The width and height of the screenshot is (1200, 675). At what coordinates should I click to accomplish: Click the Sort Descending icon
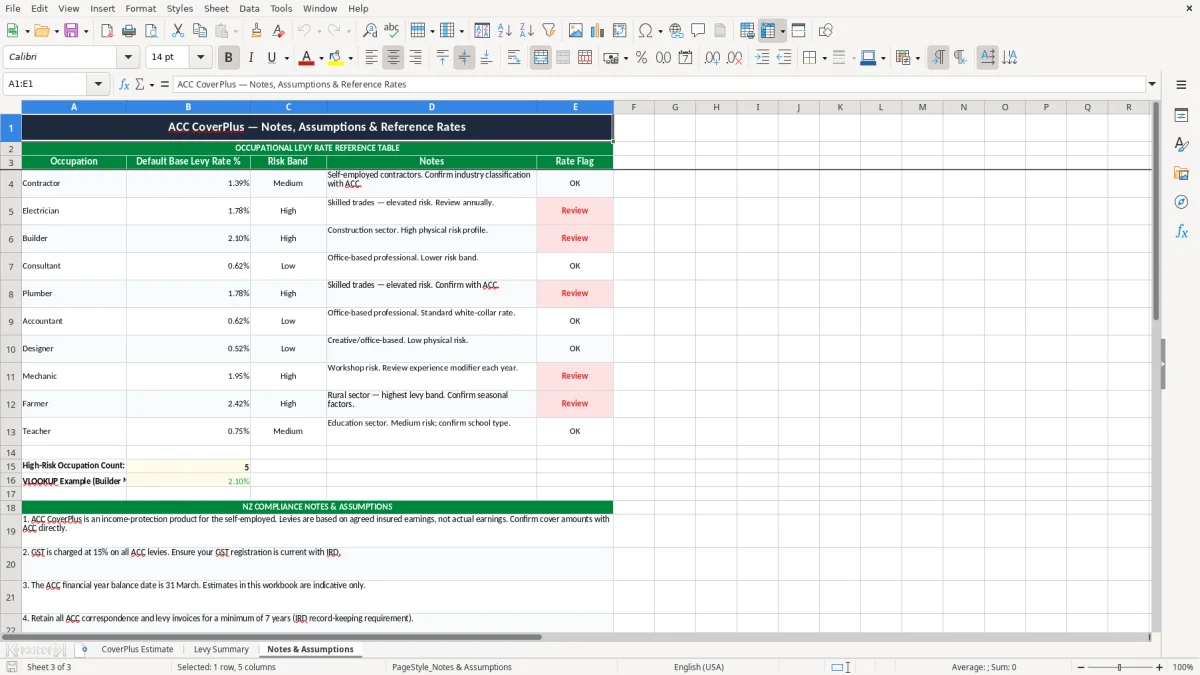pos(526,31)
